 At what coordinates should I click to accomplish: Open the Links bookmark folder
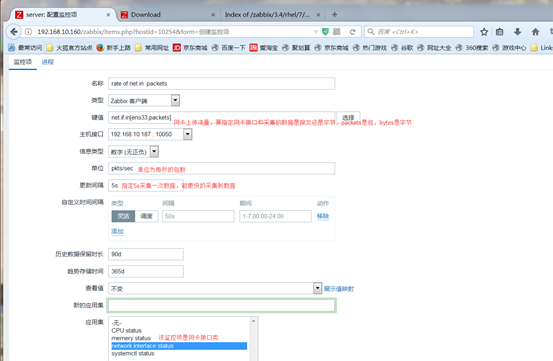click(542, 47)
